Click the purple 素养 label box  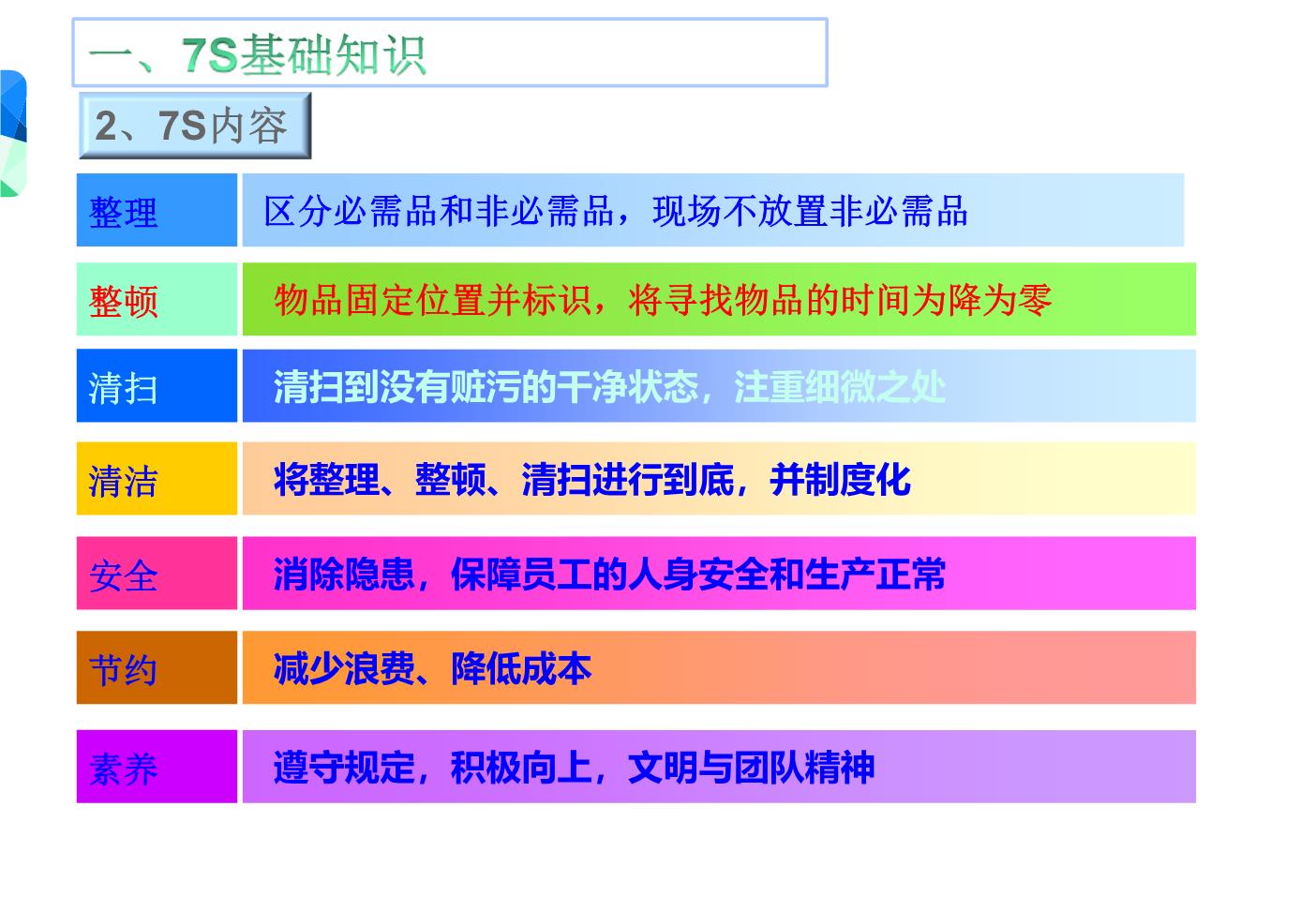pyautogui.click(x=157, y=767)
